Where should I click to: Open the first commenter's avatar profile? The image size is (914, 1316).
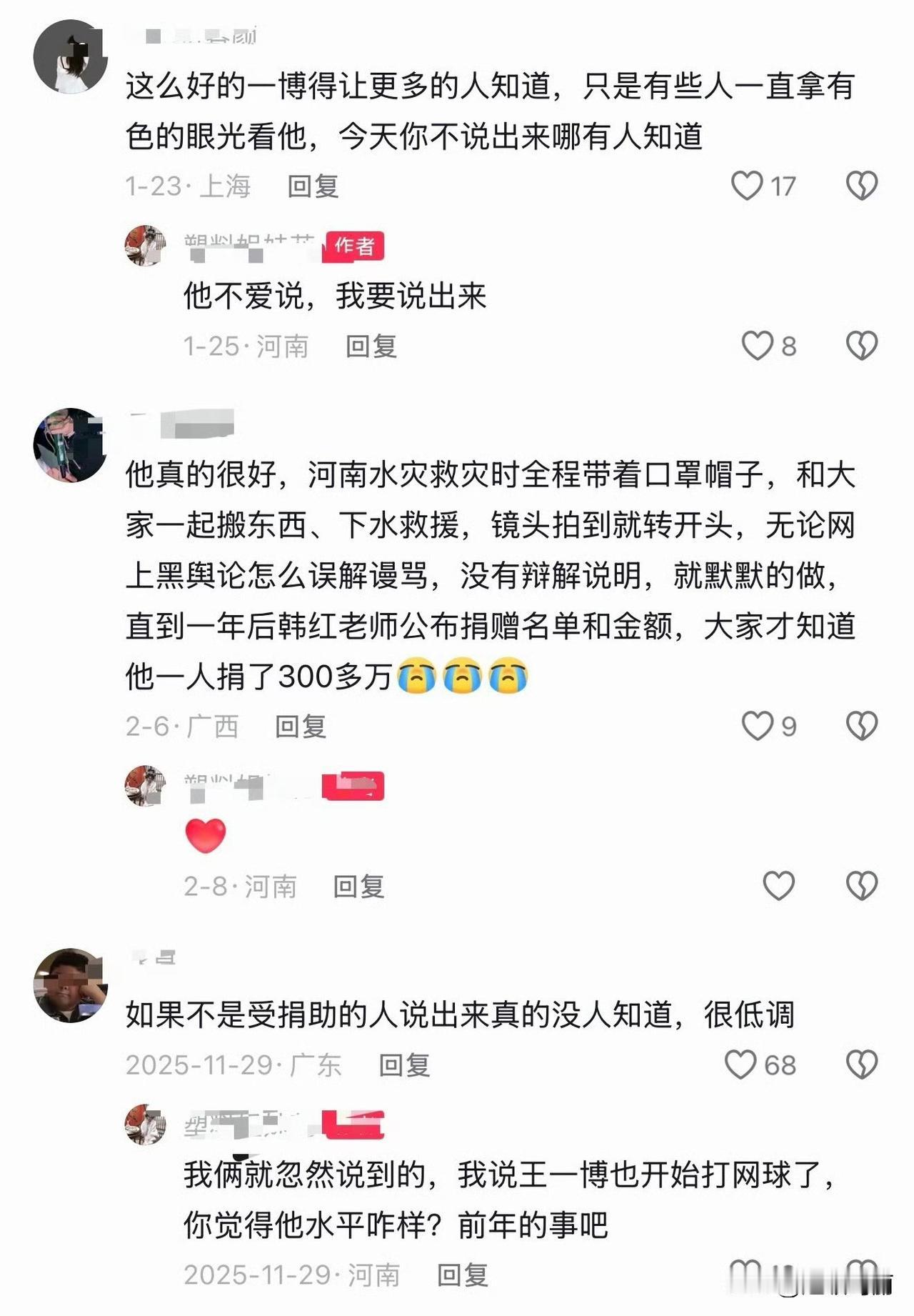(x=70, y=57)
